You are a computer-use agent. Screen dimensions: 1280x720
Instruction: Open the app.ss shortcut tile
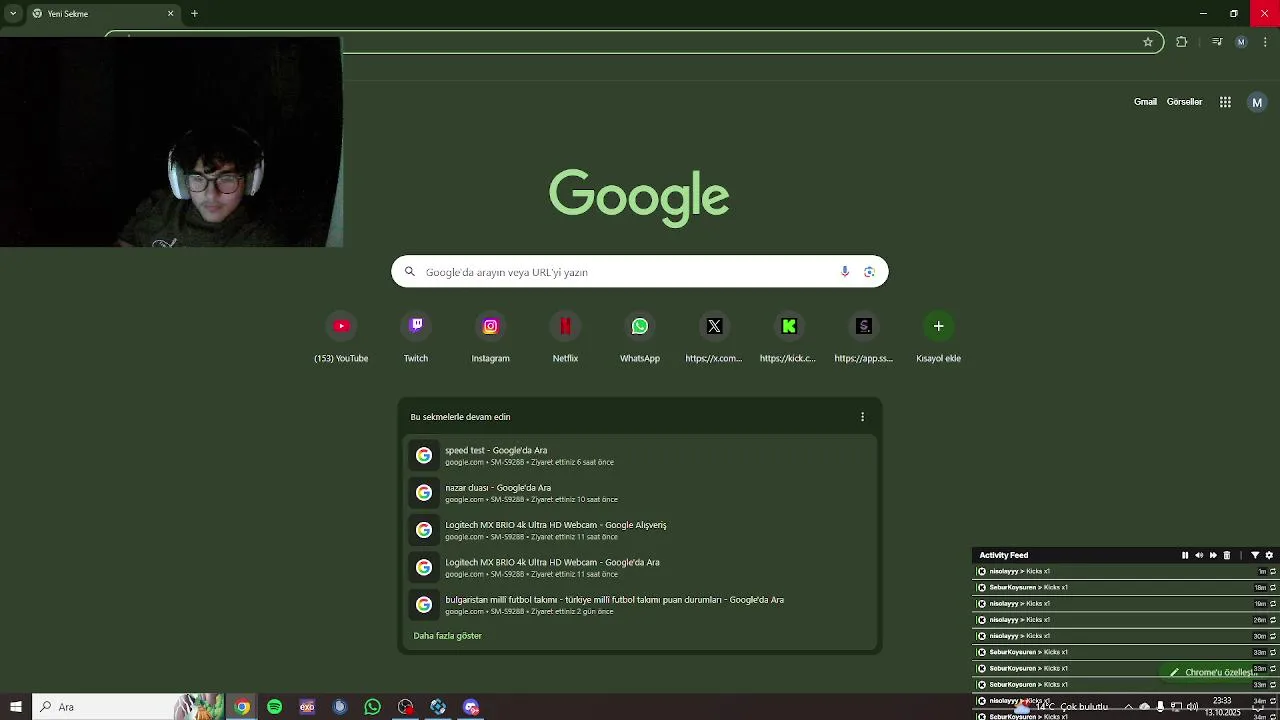864,338
